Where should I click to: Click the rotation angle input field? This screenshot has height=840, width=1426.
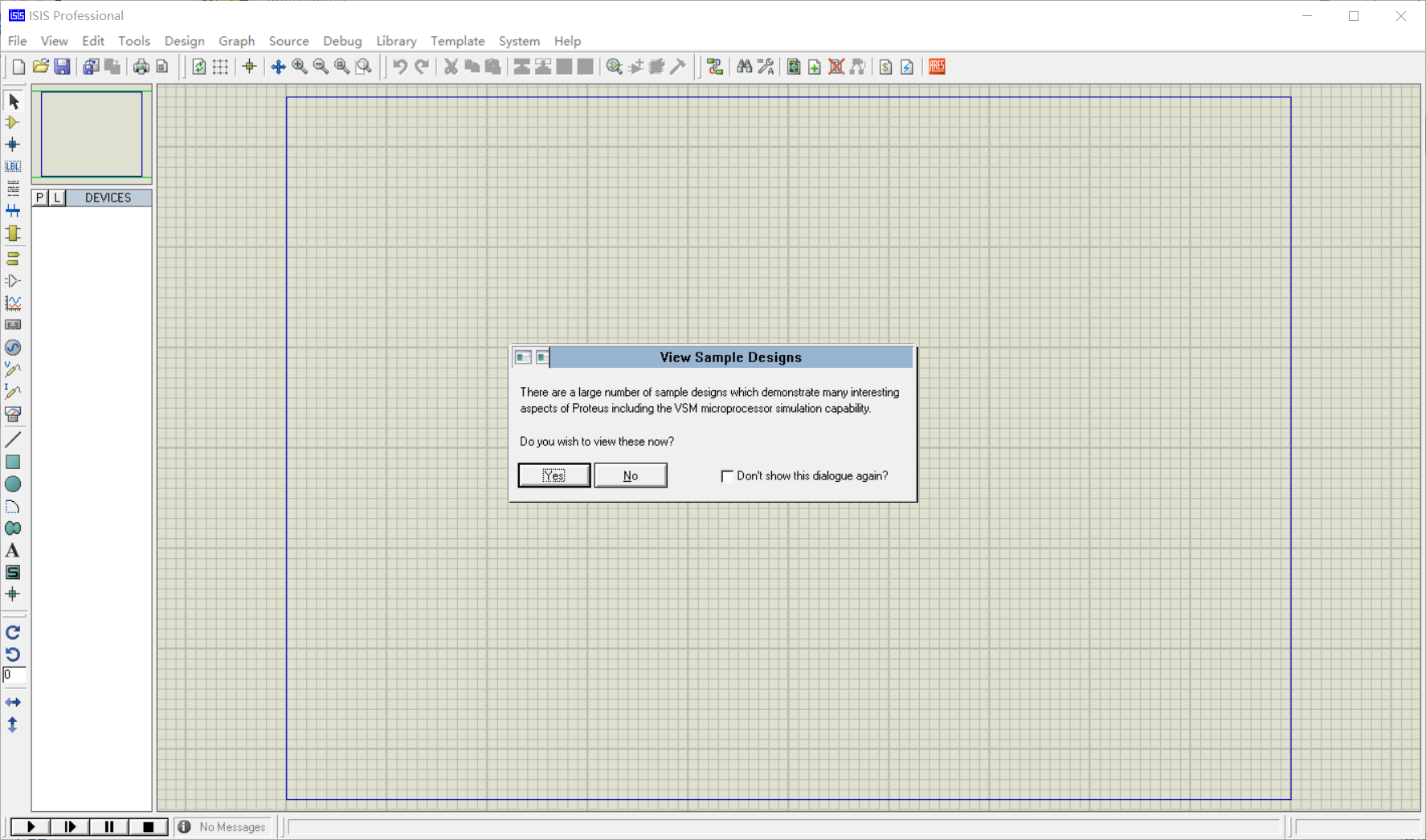(14, 675)
